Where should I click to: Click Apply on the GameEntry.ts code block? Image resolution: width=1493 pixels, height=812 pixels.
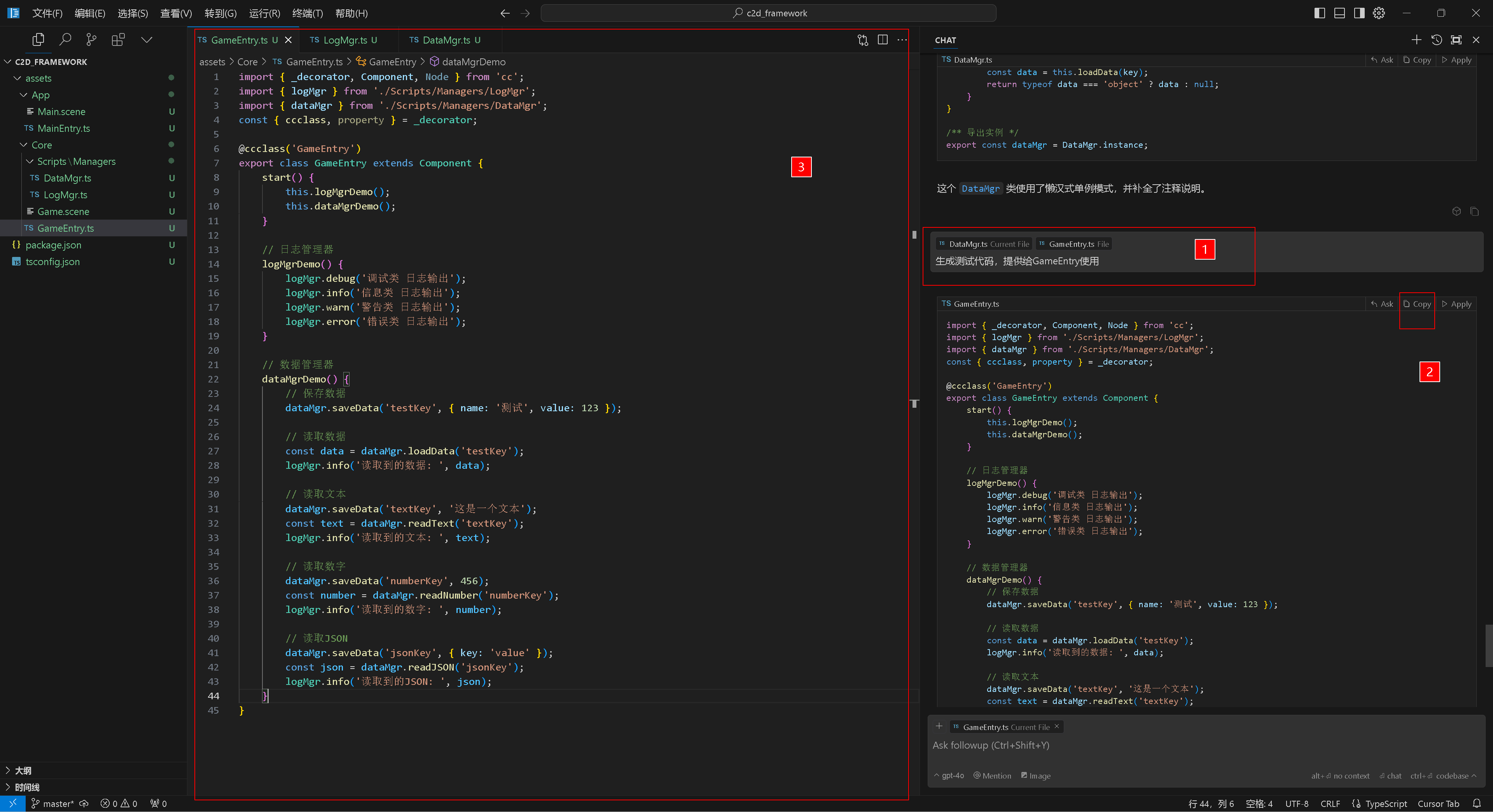1456,304
